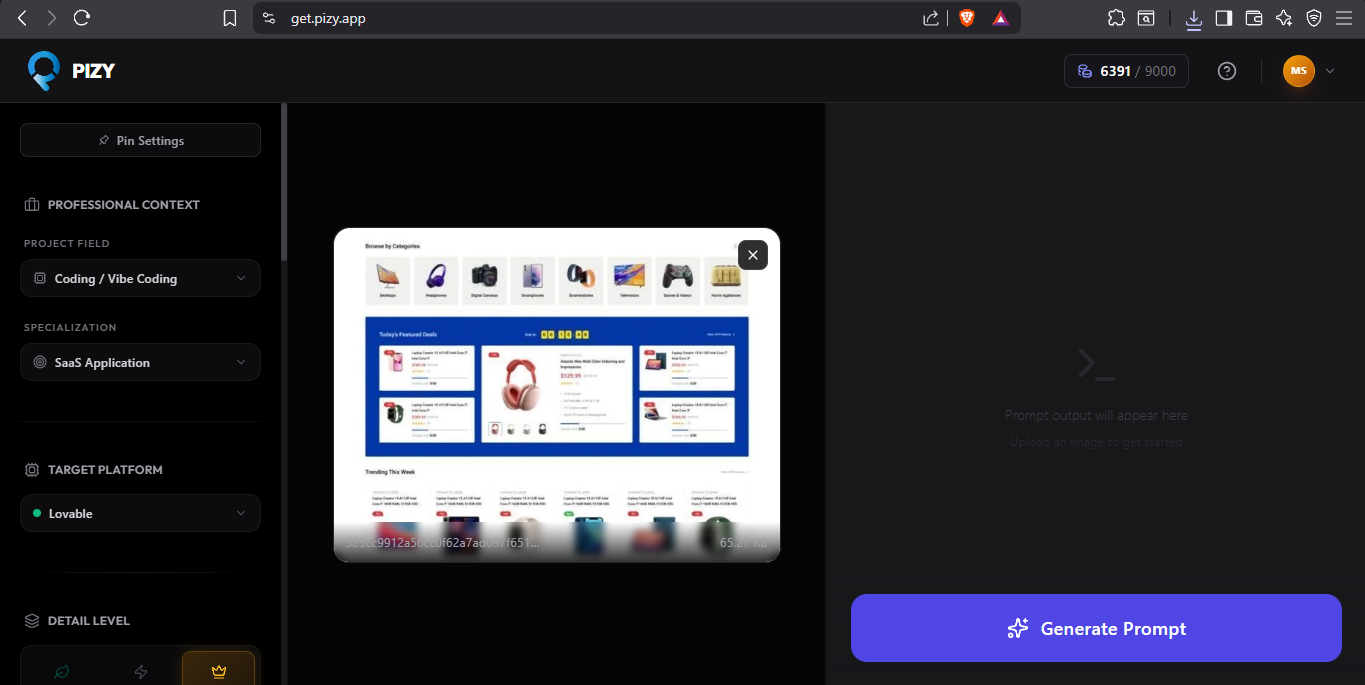
Task: Click the Detail Level layers icon
Action: pyautogui.click(x=31, y=620)
